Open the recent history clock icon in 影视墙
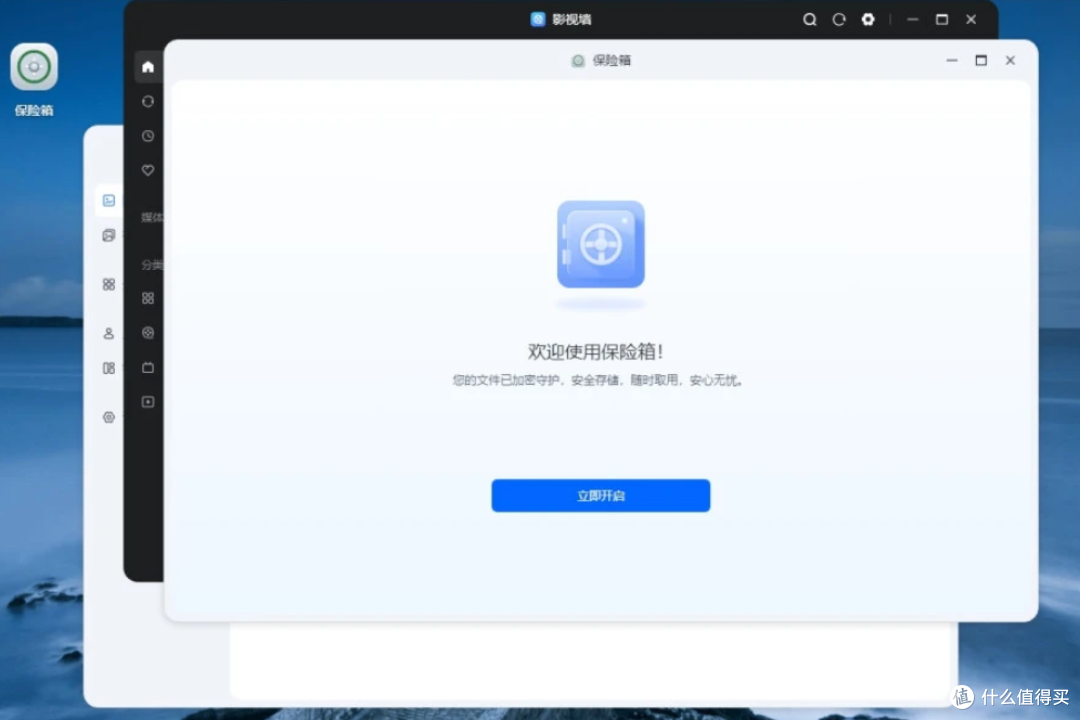This screenshot has width=1080, height=720. (x=148, y=136)
